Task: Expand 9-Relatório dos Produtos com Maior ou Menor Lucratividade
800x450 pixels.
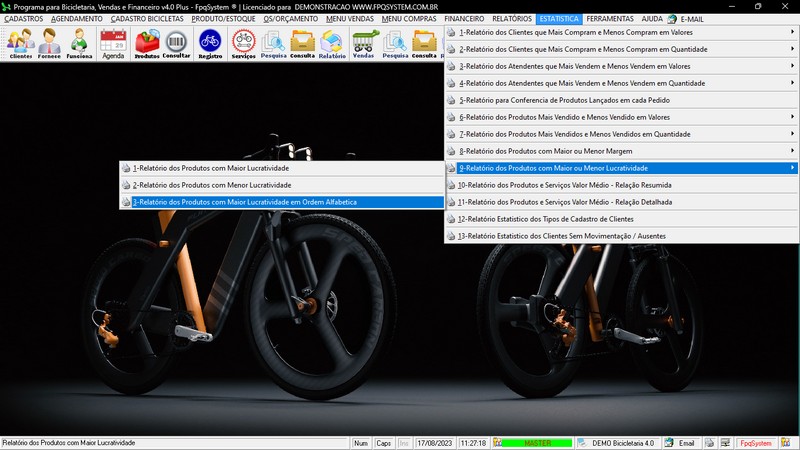Action: click(x=621, y=168)
